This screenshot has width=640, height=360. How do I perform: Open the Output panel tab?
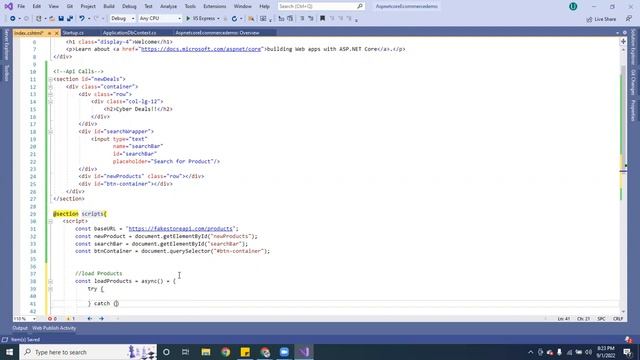pyautogui.click(x=20, y=328)
